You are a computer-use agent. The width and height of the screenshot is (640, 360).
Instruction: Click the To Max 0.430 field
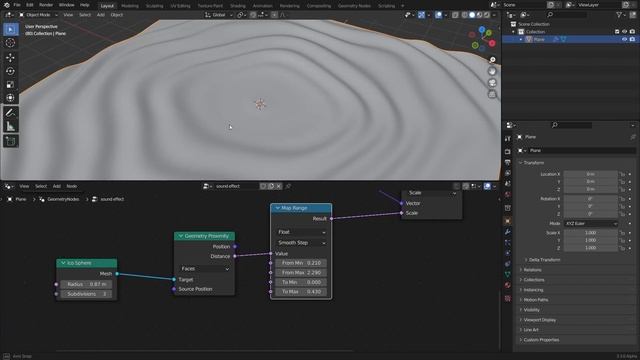(x=301, y=292)
